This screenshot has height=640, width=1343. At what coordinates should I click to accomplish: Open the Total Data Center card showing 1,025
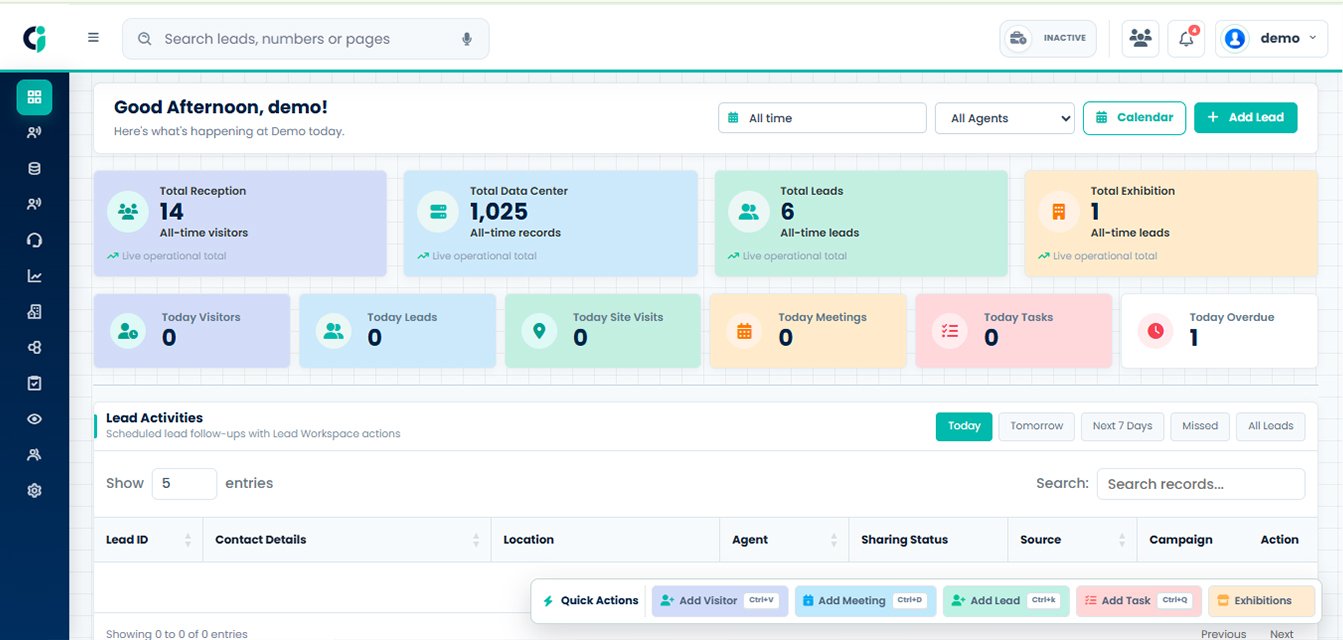(551, 223)
